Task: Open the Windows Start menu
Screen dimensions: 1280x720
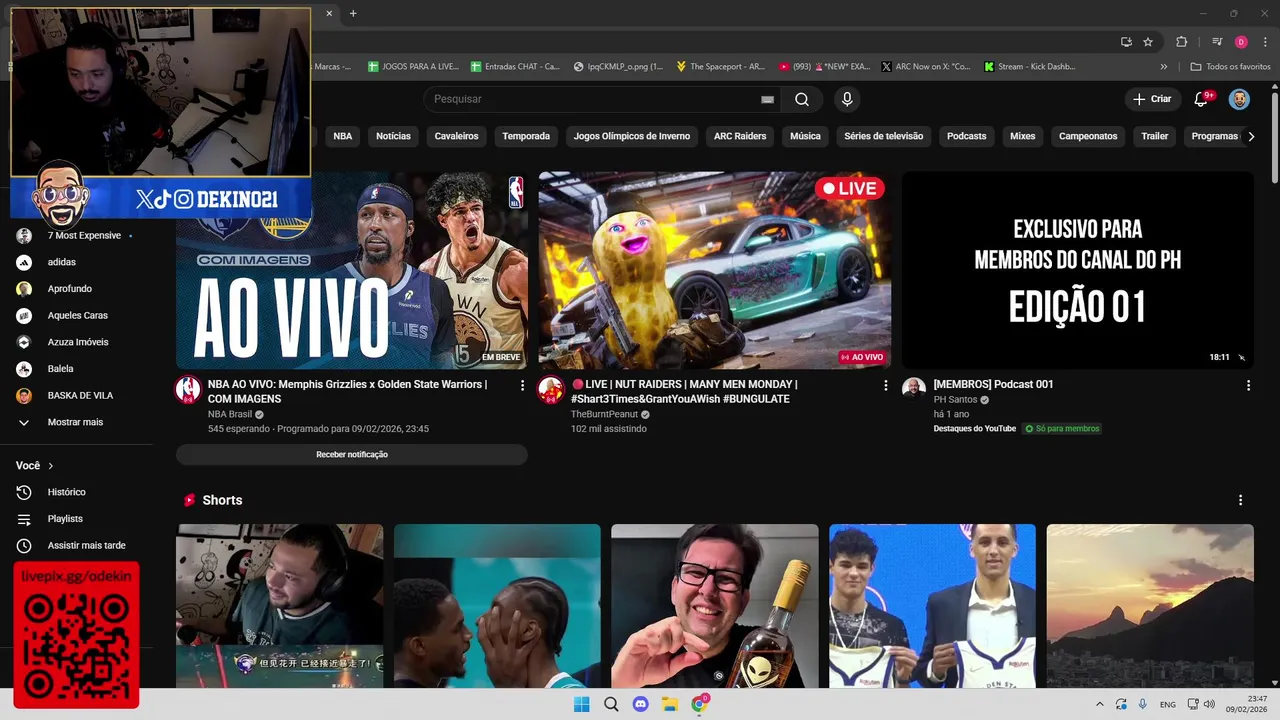Action: click(x=582, y=704)
